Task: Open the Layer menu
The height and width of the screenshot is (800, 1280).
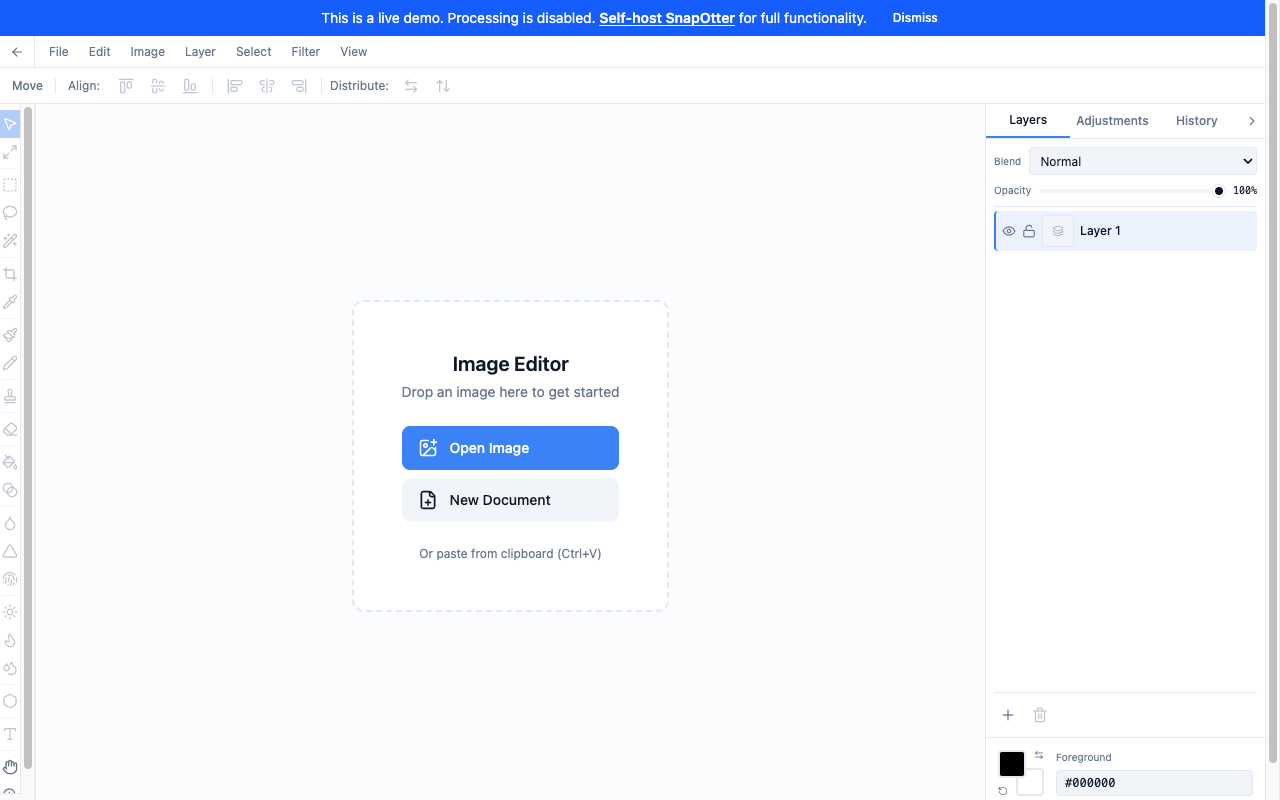Action: pyautogui.click(x=200, y=52)
